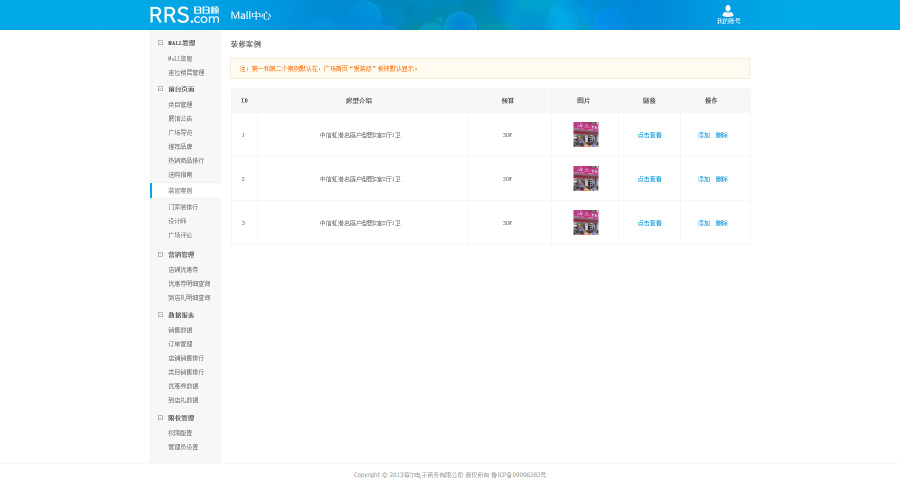Screen dimensions: 900x498
Task: Open 优惠券数据 in the sidebar
Action: click(183, 386)
